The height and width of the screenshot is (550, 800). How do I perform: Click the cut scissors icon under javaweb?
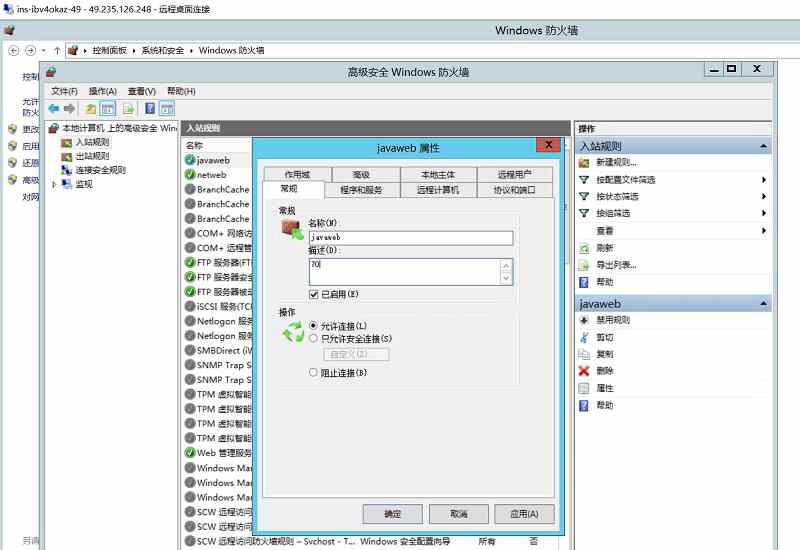(584, 337)
